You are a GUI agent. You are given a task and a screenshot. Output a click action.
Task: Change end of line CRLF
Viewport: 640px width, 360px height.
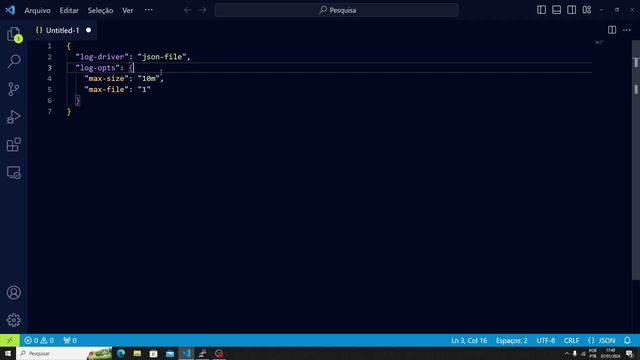(x=571, y=340)
